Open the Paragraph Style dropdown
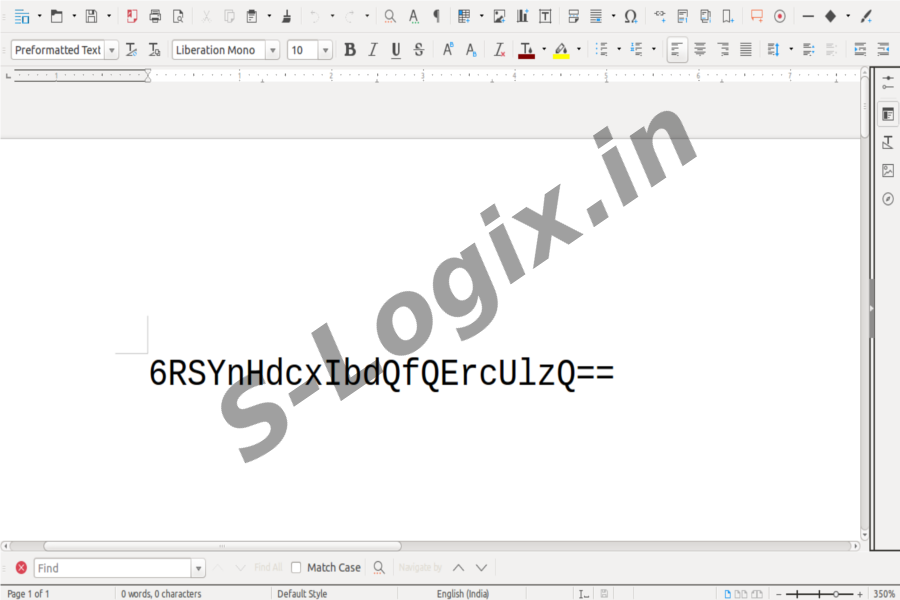 pyautogui.click(x=112, y=50)
